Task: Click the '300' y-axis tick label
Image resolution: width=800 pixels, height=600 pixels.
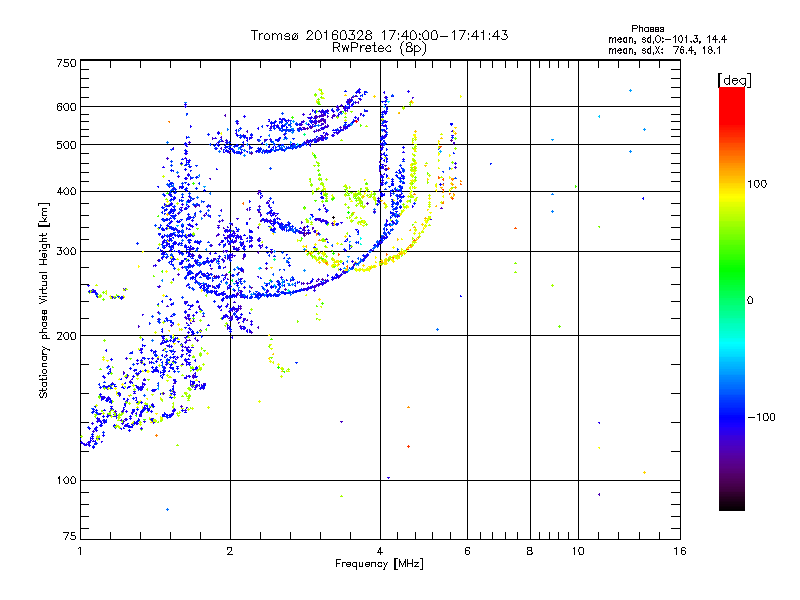Action: [66, 251]
